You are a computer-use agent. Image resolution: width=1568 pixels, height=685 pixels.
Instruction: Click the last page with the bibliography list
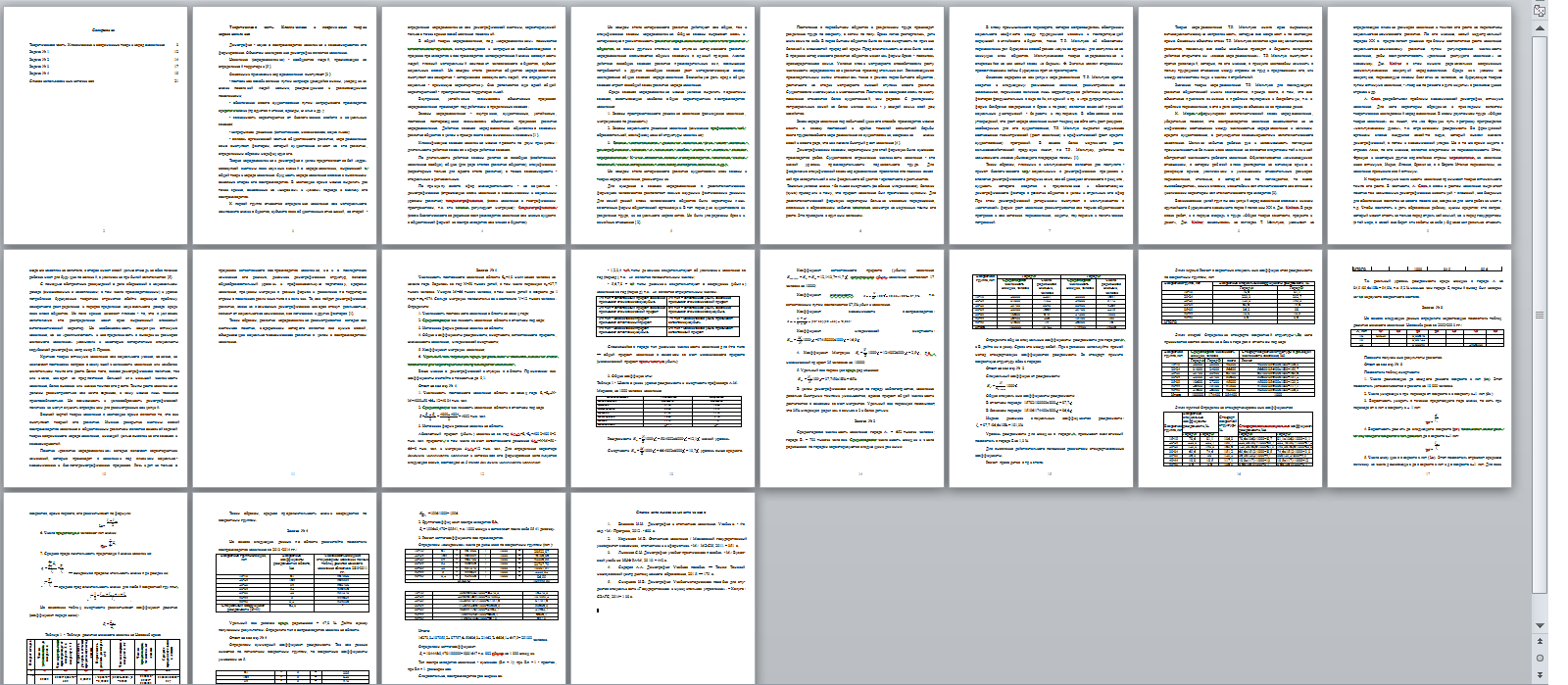click(x=662, y=589)
